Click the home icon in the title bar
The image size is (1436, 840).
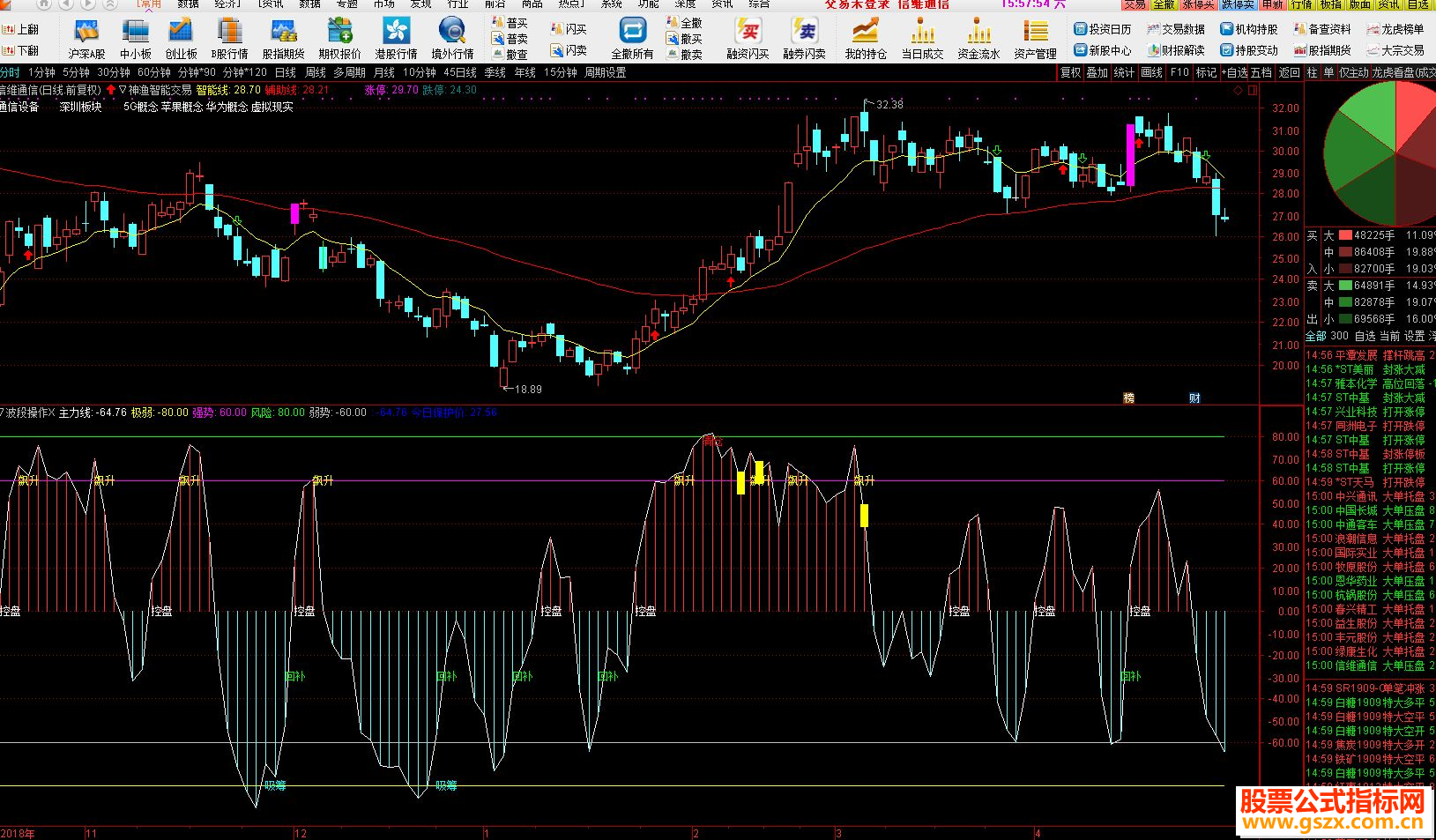pyautogui.click(x=46, y=4)
